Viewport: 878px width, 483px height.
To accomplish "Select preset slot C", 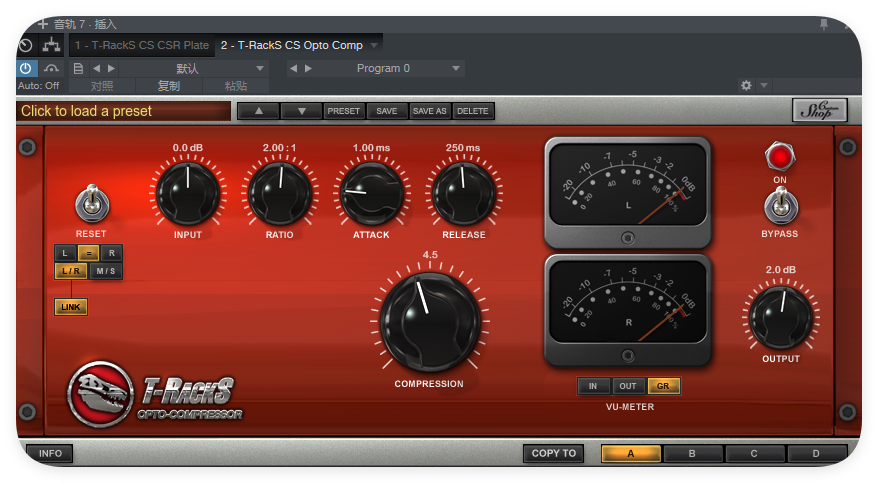I will pos(754,453).
